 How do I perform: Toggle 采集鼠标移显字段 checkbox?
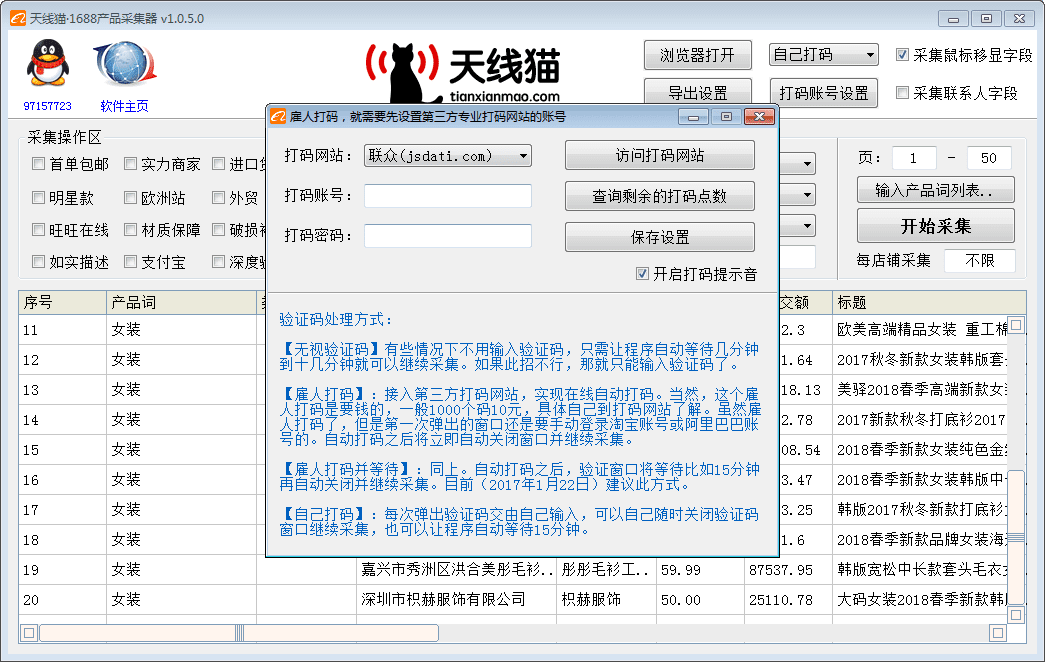pos(902,55)
